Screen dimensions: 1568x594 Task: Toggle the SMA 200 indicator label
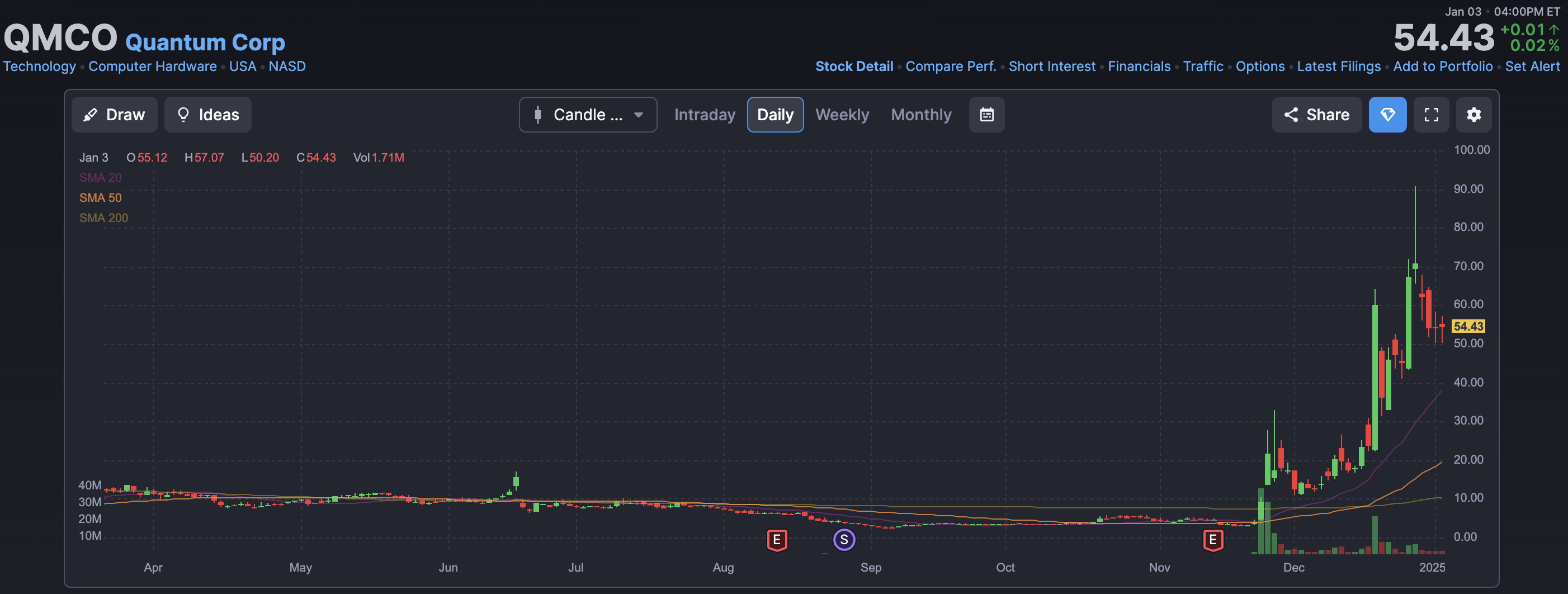[103, 218]
